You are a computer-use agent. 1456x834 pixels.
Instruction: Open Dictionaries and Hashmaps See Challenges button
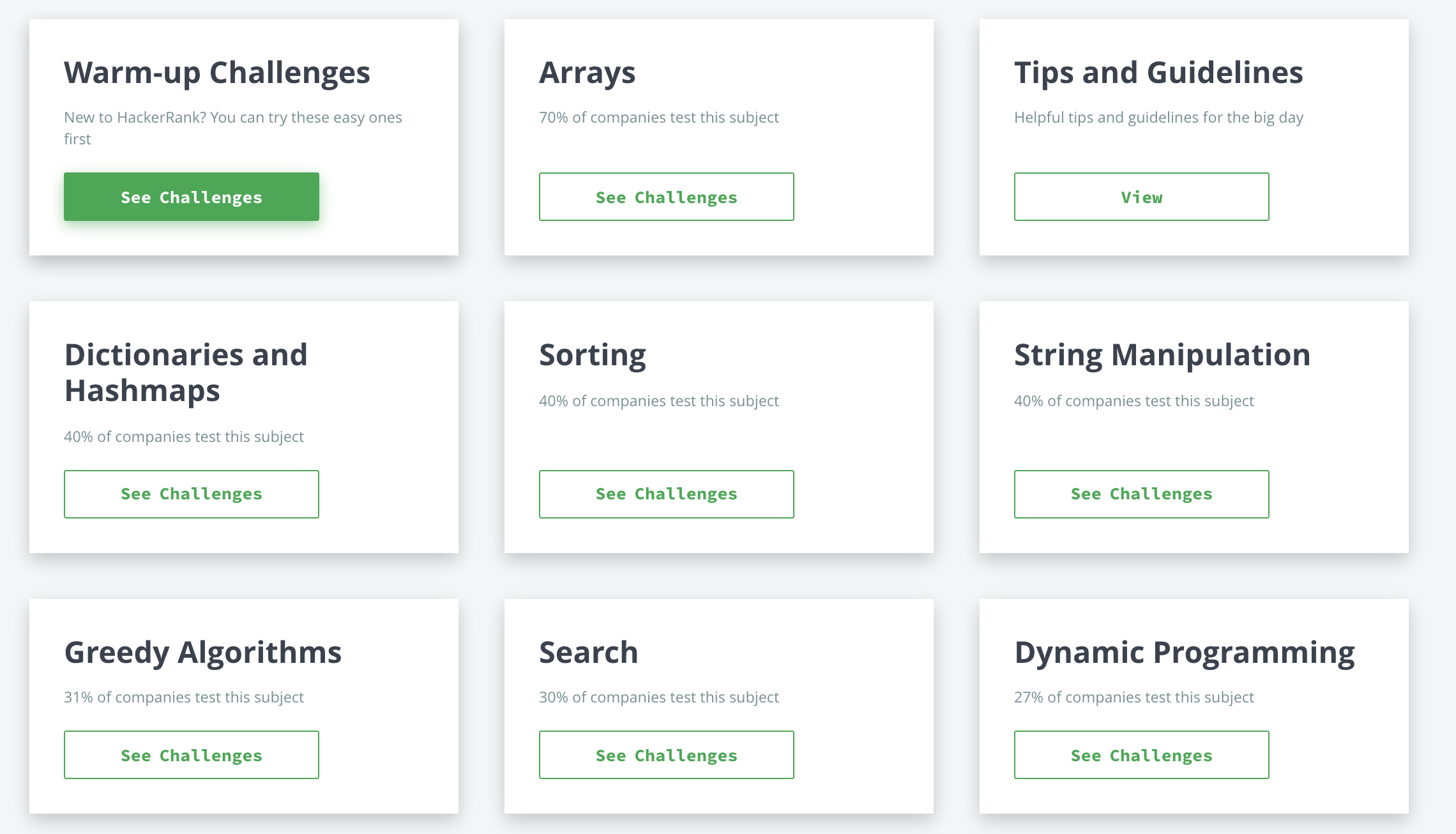pyautogui.click(x=192, y=494)
